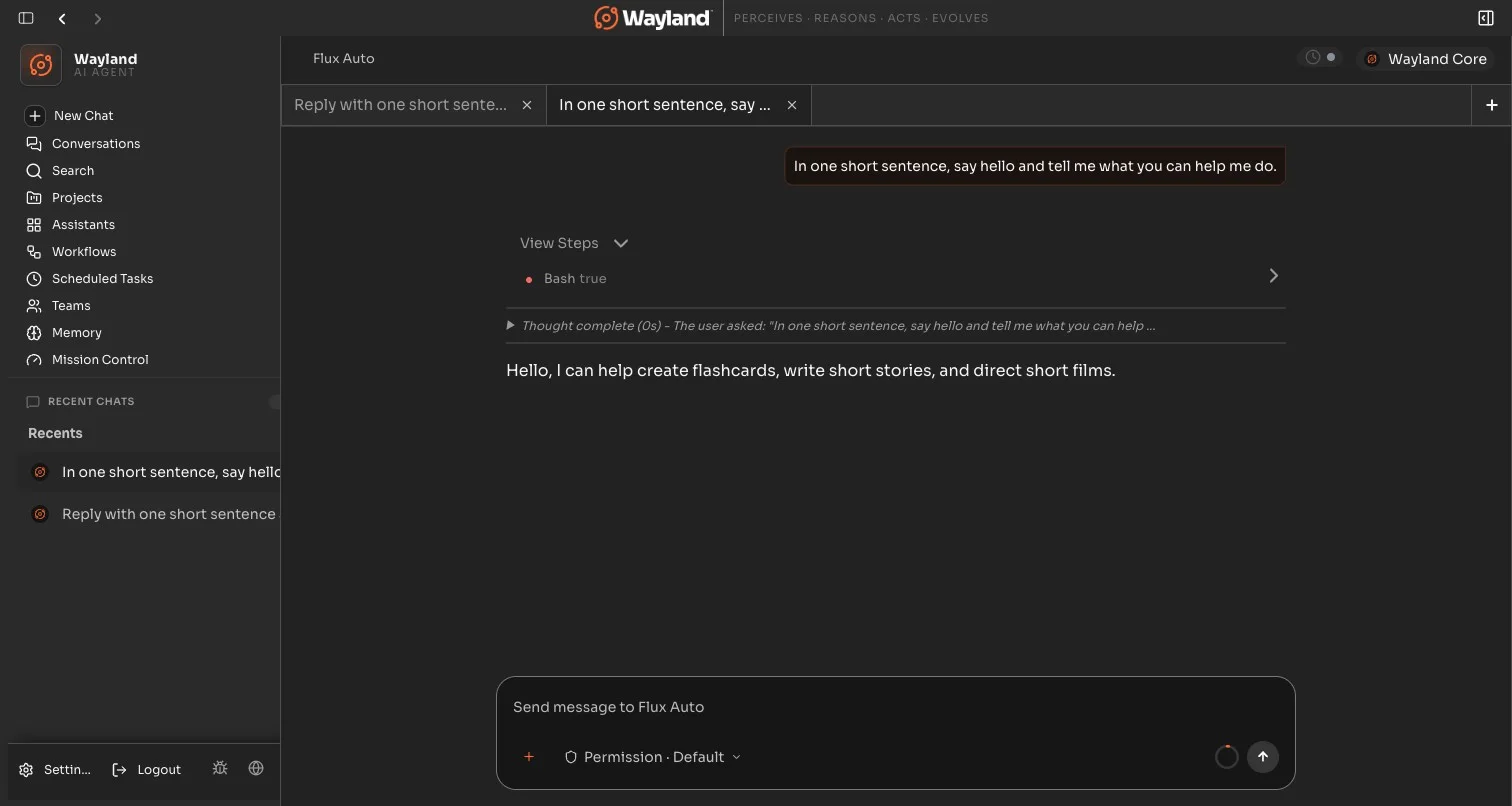Click the Workflows icon
This screenshot has width=1512, height=806.
tap(34, 252)
